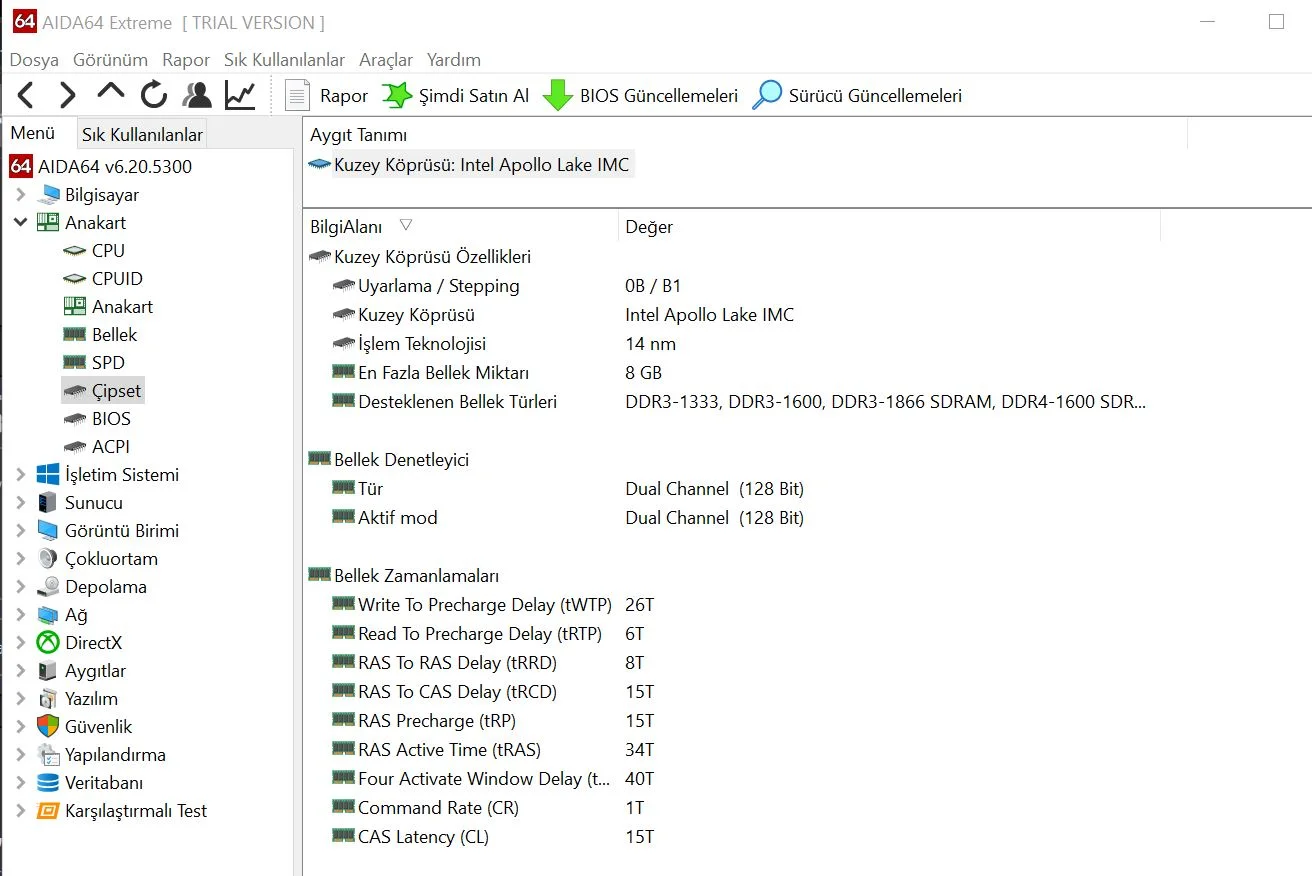Expand the İşletim Sistemi node
This screenshot has width=1312, height=876.
21,475
